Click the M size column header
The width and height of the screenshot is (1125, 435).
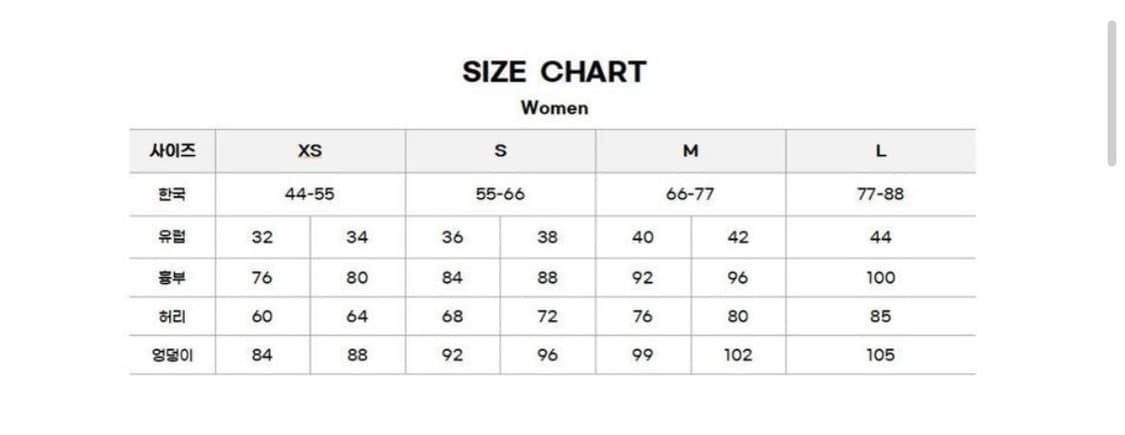pyautogui.click(x=690, y=151)
